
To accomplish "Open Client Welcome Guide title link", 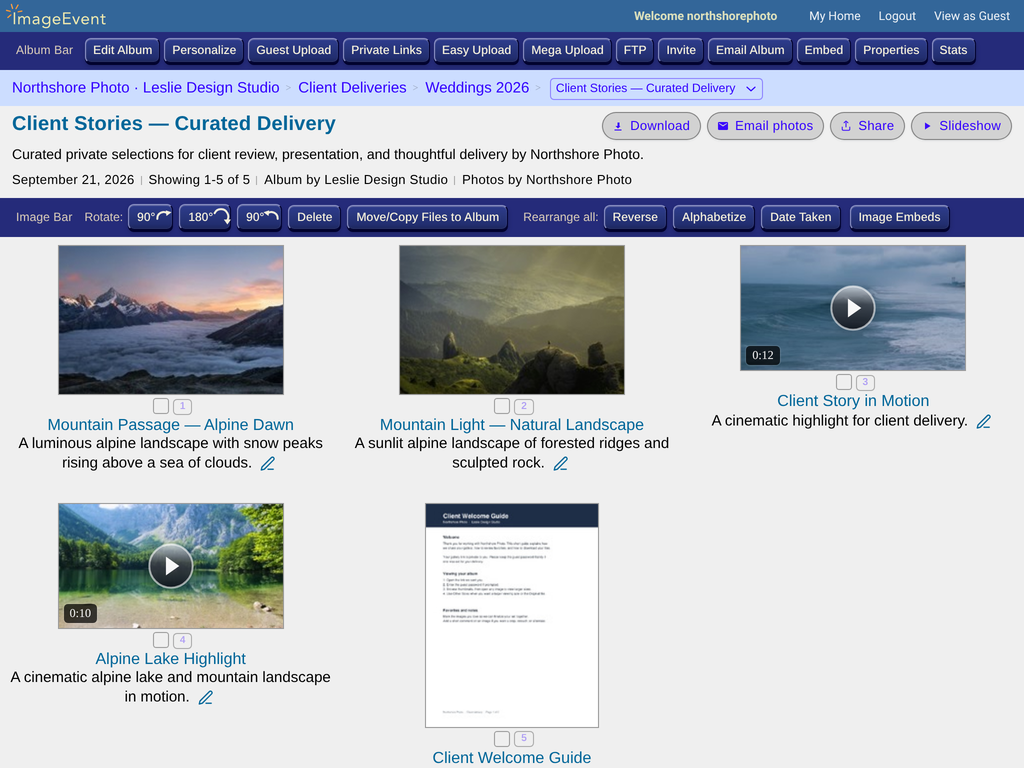I will coord(511,758).
